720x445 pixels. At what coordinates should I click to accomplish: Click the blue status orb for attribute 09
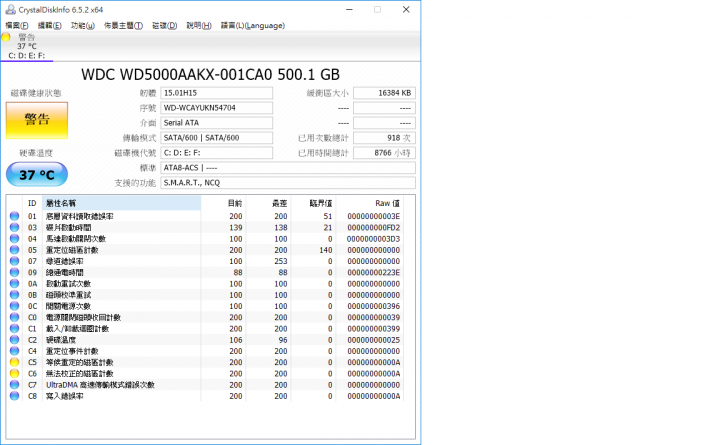[15, 272]
